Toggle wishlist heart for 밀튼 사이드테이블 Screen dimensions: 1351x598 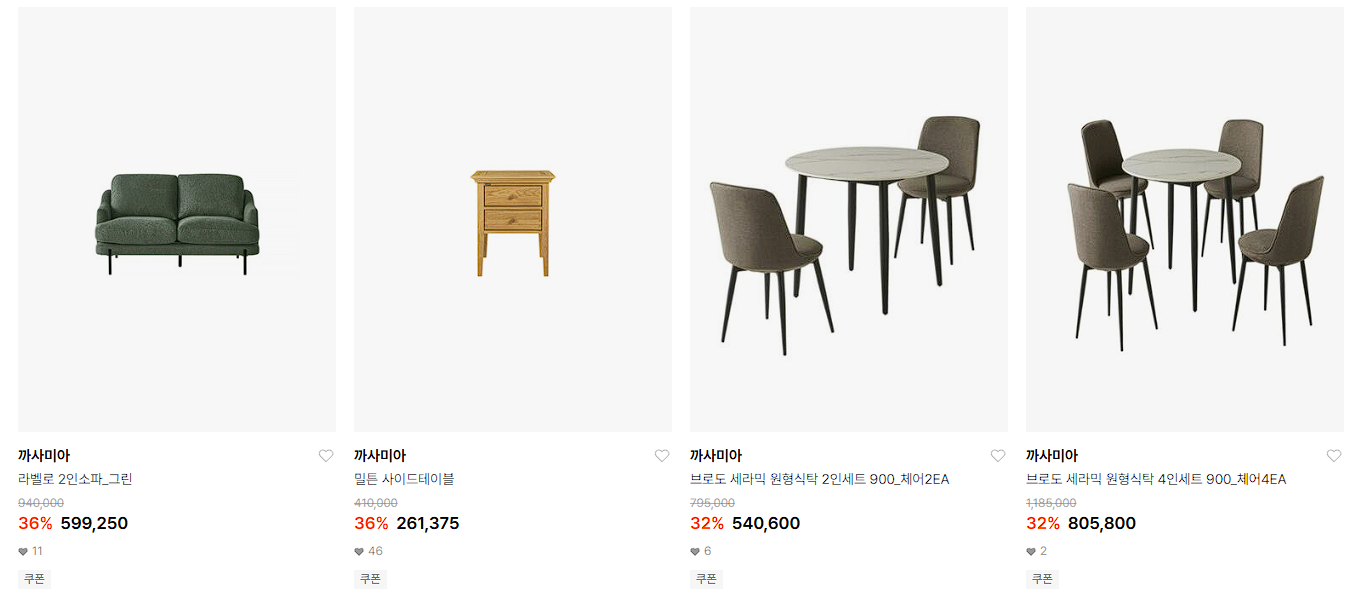click(662, 456)
